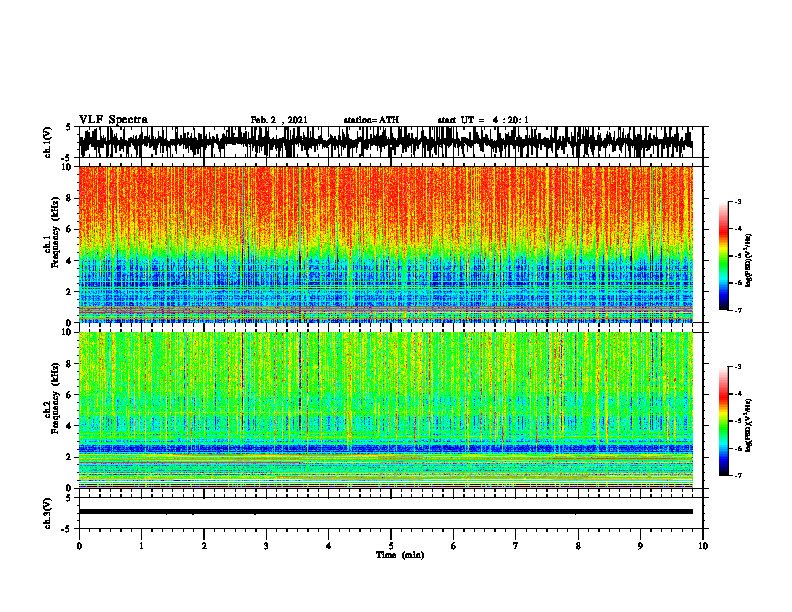This screenshot has width=792, height=612.
Task: Click the ch.1 voltage waveform trace
Action: [x=385, y=142]
